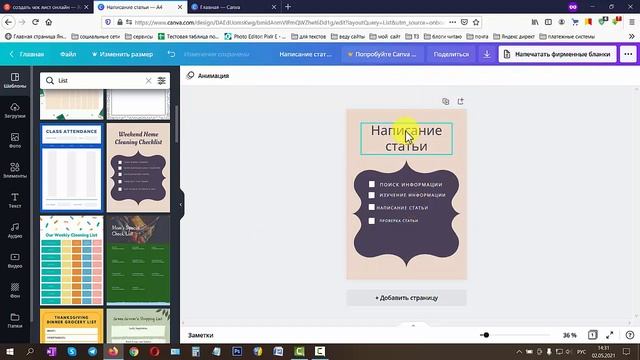Viewport: 640px width, 360px height.
Task: Select the Class Attendance template thumbnail
Action: click(x=71, y=167)
